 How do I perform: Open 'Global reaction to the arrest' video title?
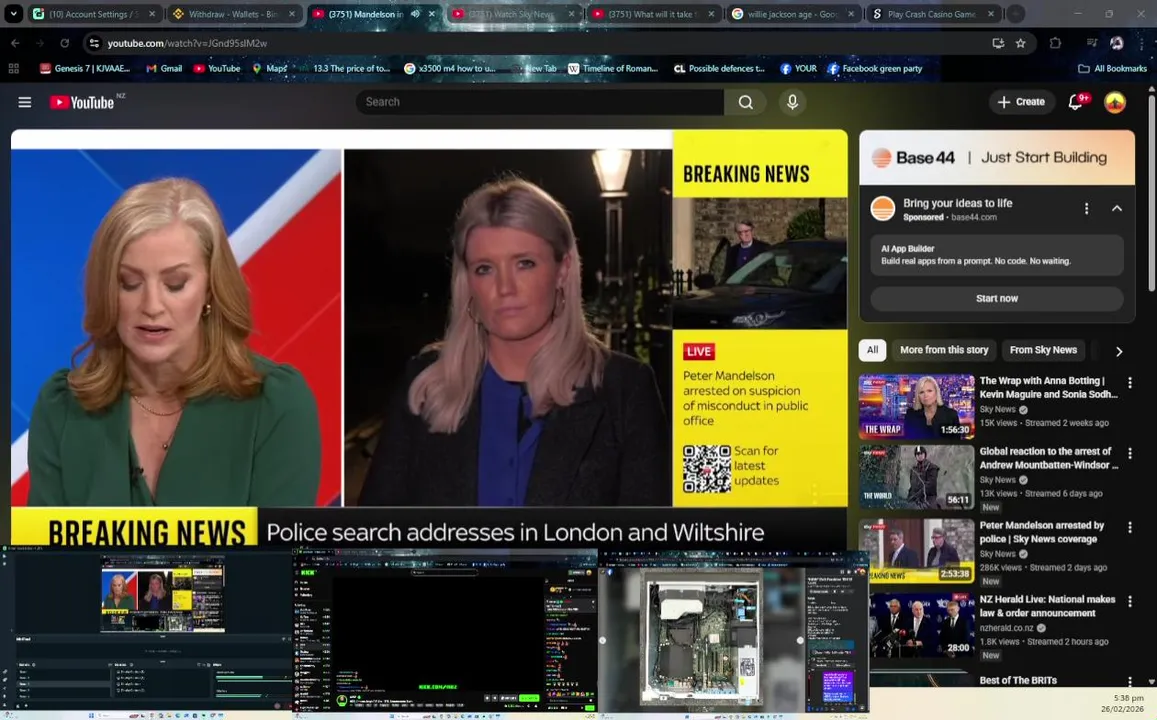pyautogui.click(x=1049, y=458)
